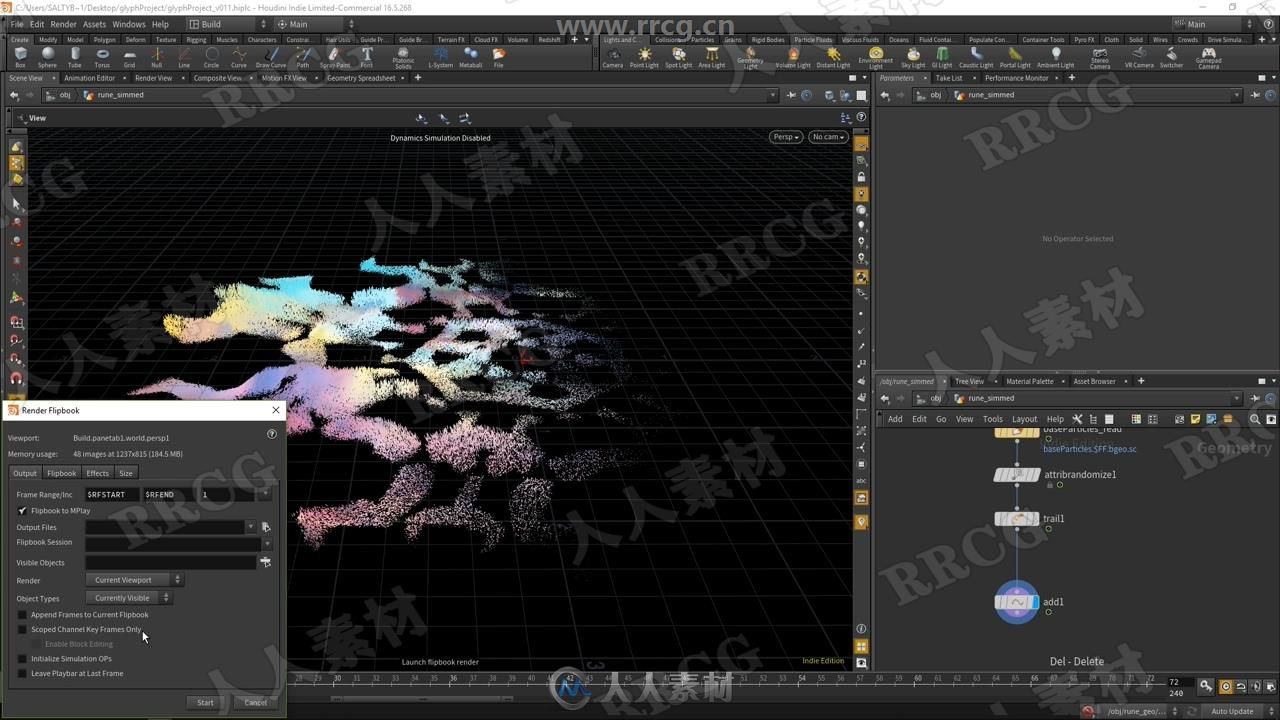The image size is (1280, 720).
Task: Select the Sphere shelf tool
Action: pos(47,58)
